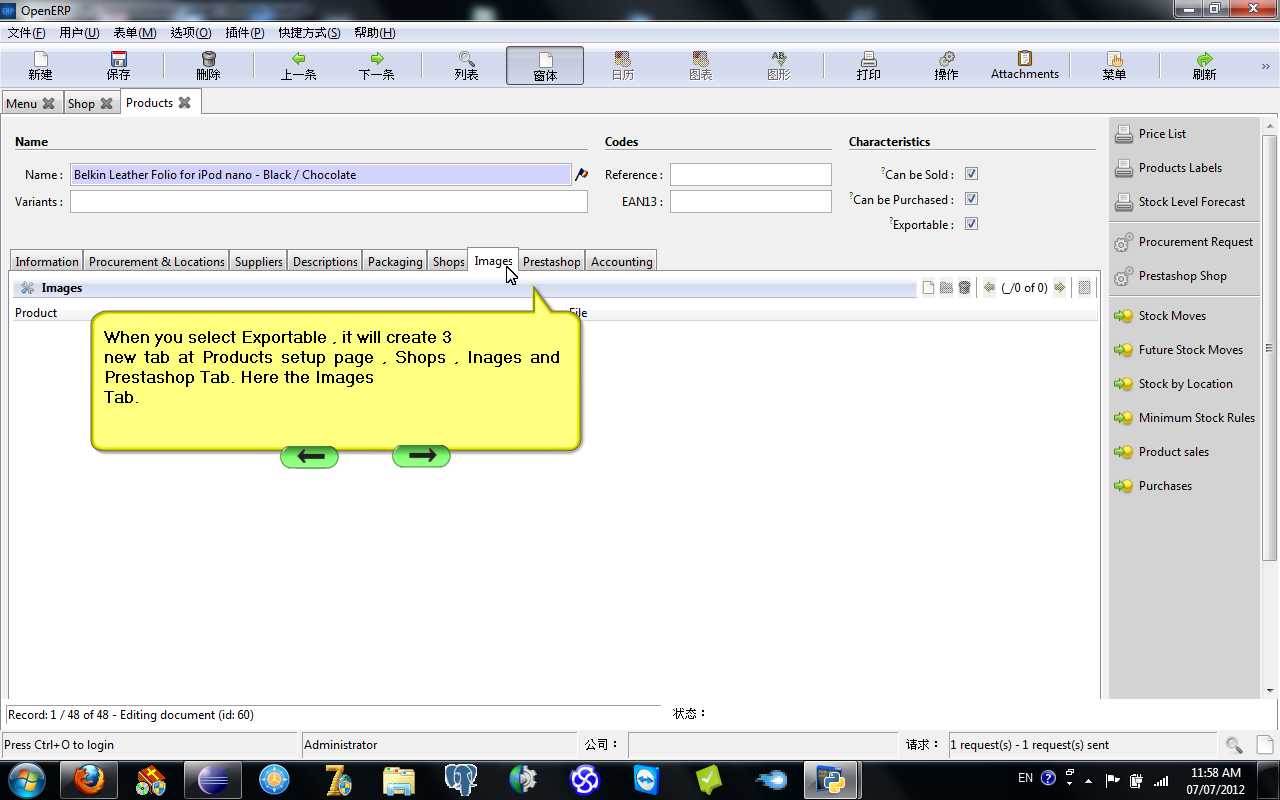
Task: Click the EAN13 input field
Action: [751, 201]
